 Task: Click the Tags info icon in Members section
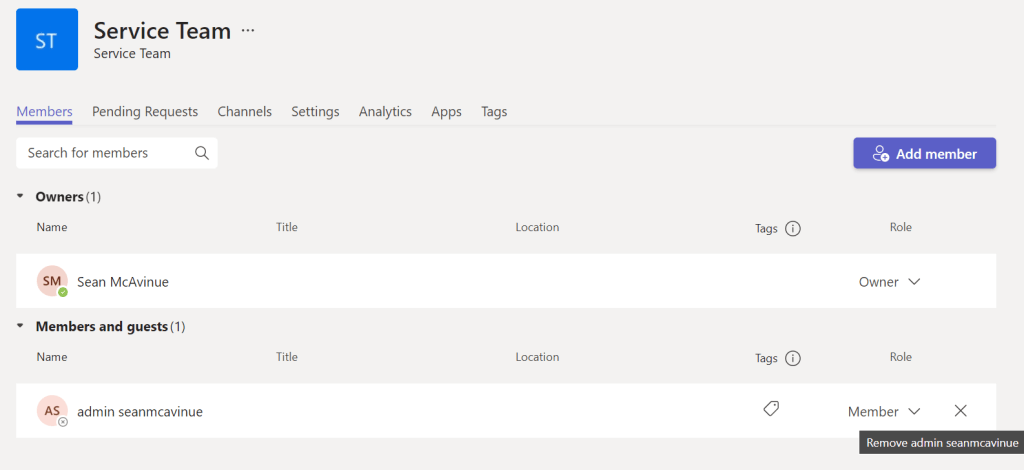pos(793,358)
